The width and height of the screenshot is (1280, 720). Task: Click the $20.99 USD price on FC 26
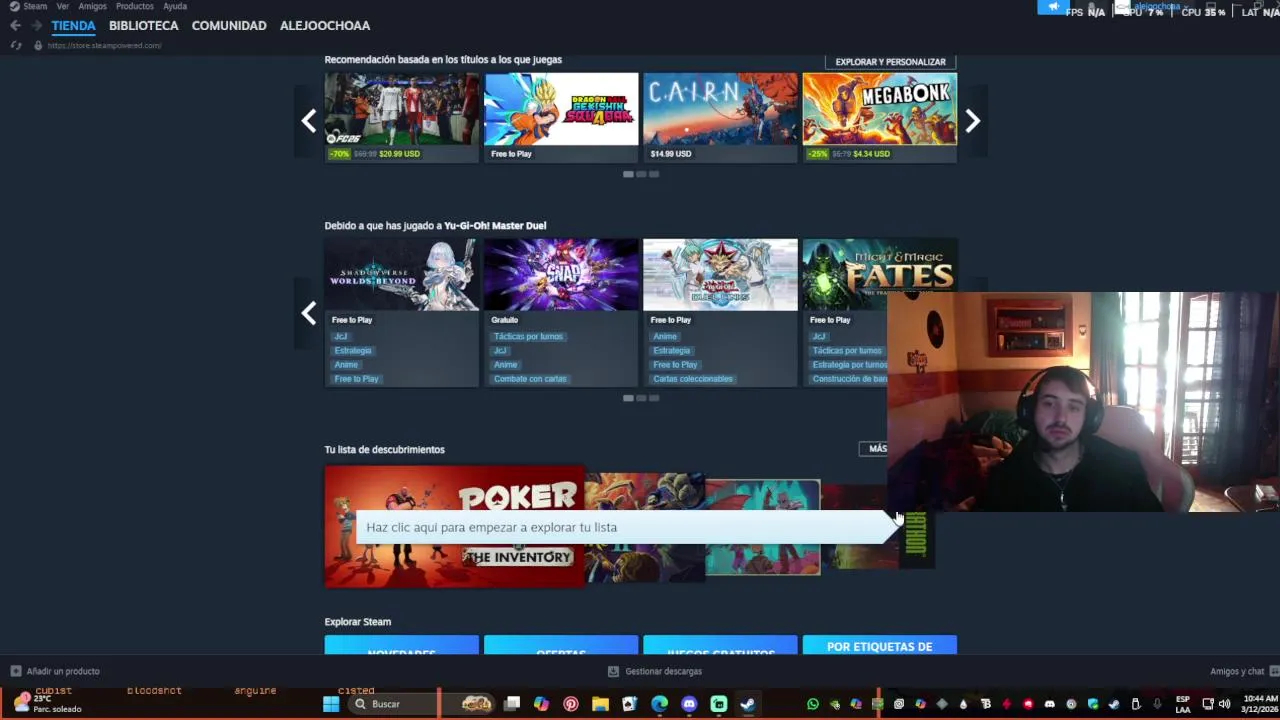tap(400, 154)
